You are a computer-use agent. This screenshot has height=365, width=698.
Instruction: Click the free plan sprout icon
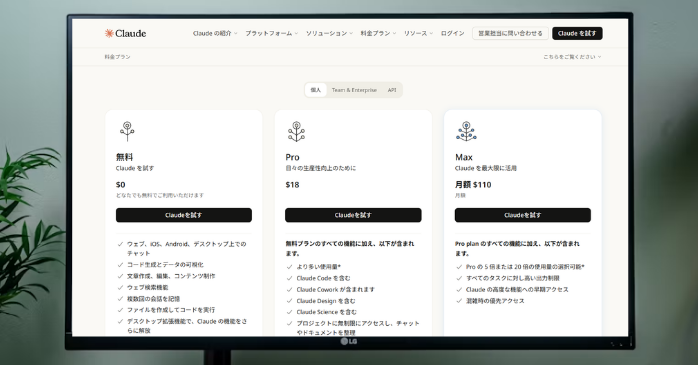pyautogui.click(x=127, y=131)
